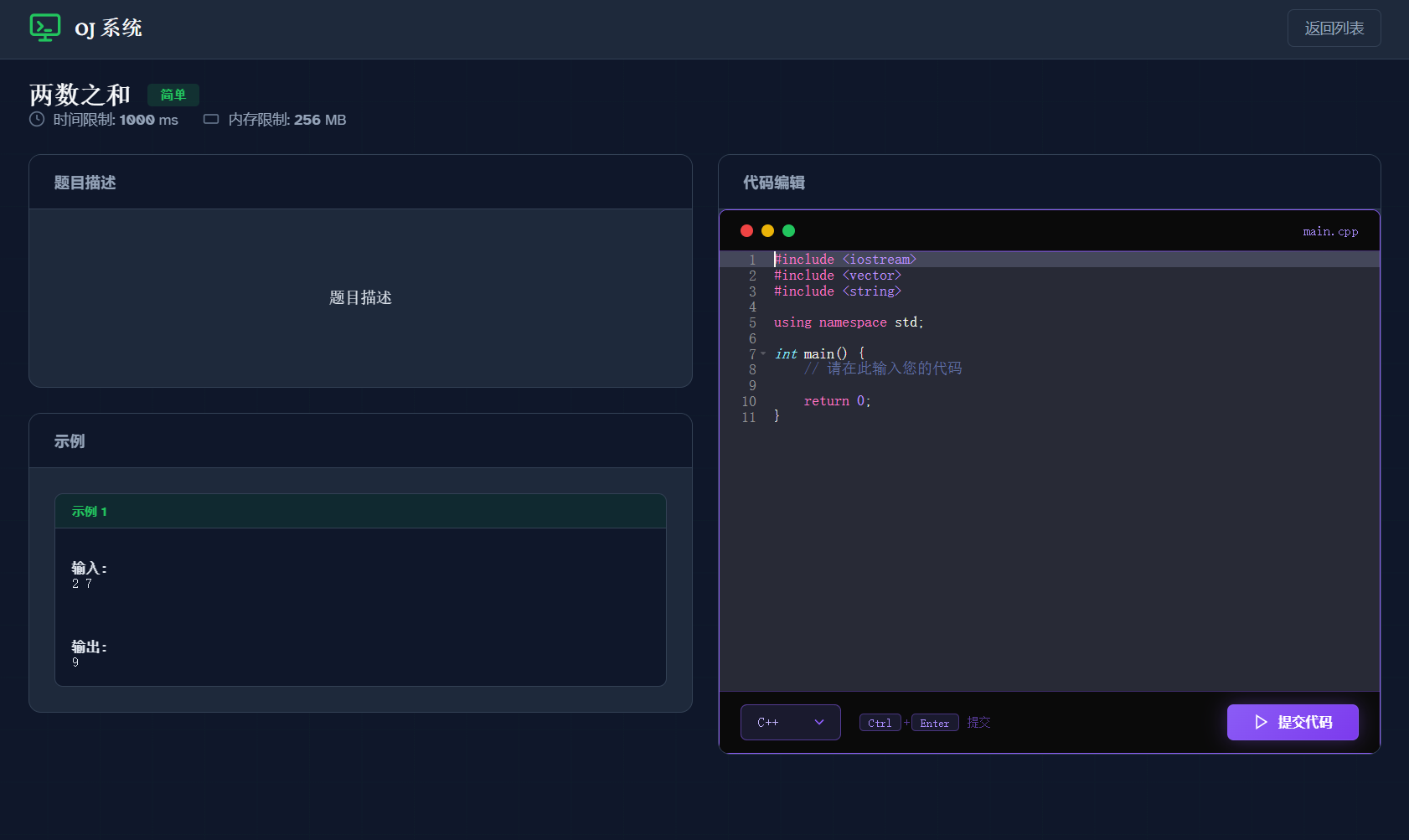The width and height of the screenshot is (1409, 840).
Task: Click the 内存限制: 256 MB text
Action: (287, 120)
